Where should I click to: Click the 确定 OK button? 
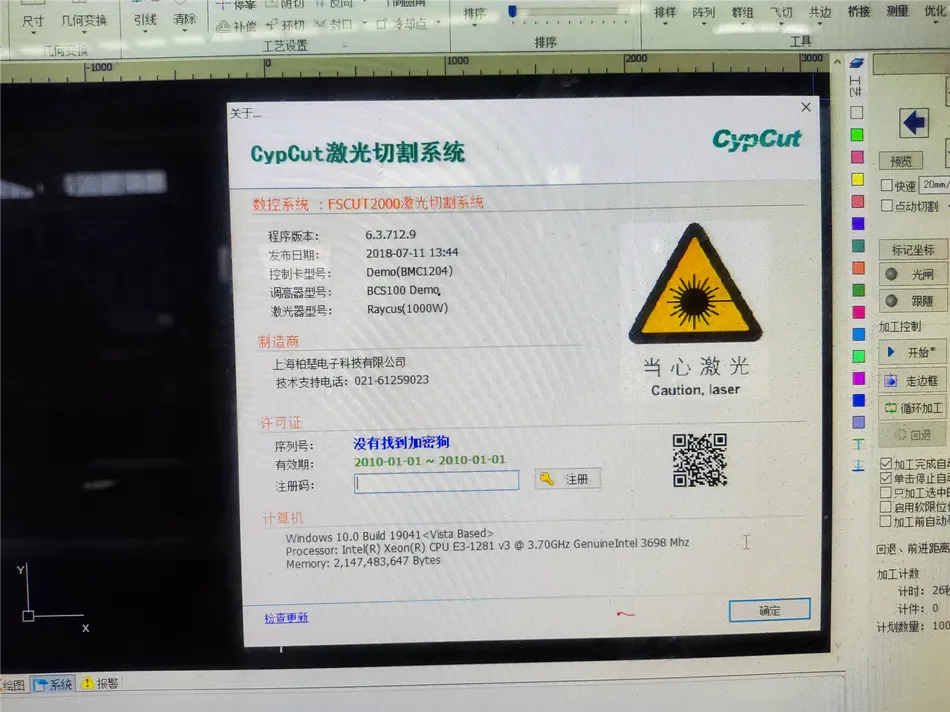click(x=769, y=610)
